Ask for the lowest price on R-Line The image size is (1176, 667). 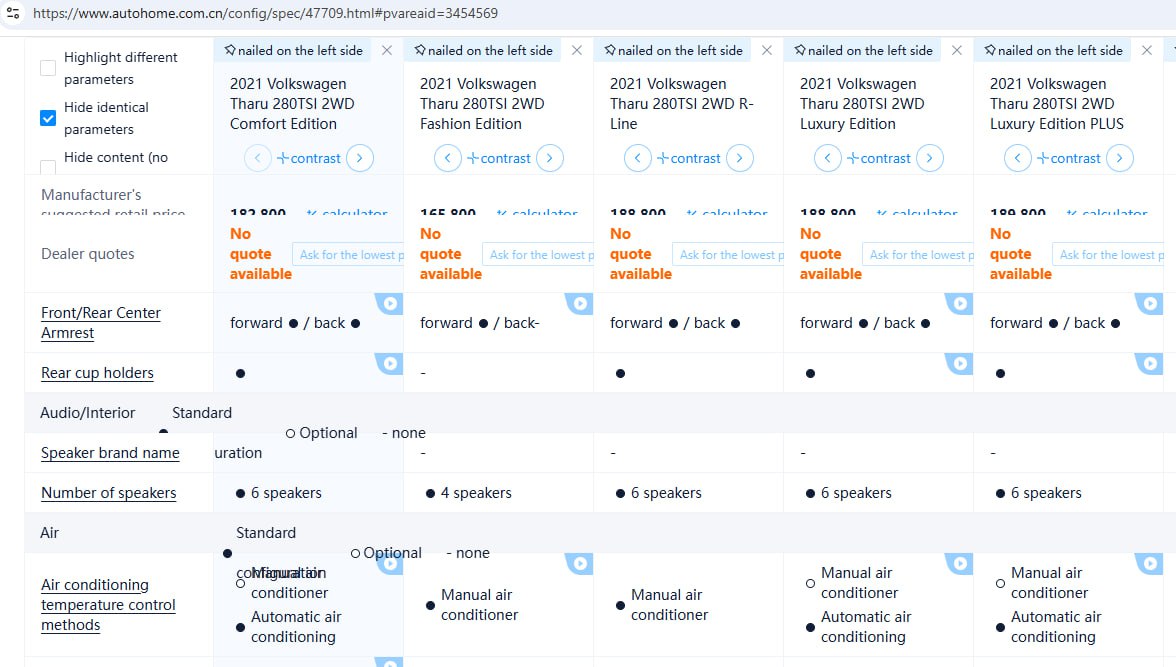[728, 255]
